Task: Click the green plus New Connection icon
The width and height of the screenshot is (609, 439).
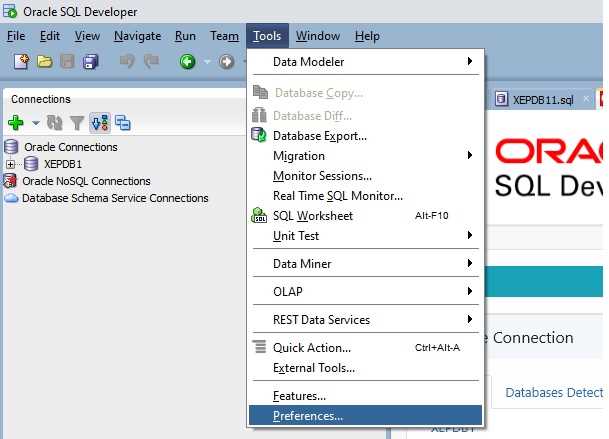Action: click(x=16, y=123)
